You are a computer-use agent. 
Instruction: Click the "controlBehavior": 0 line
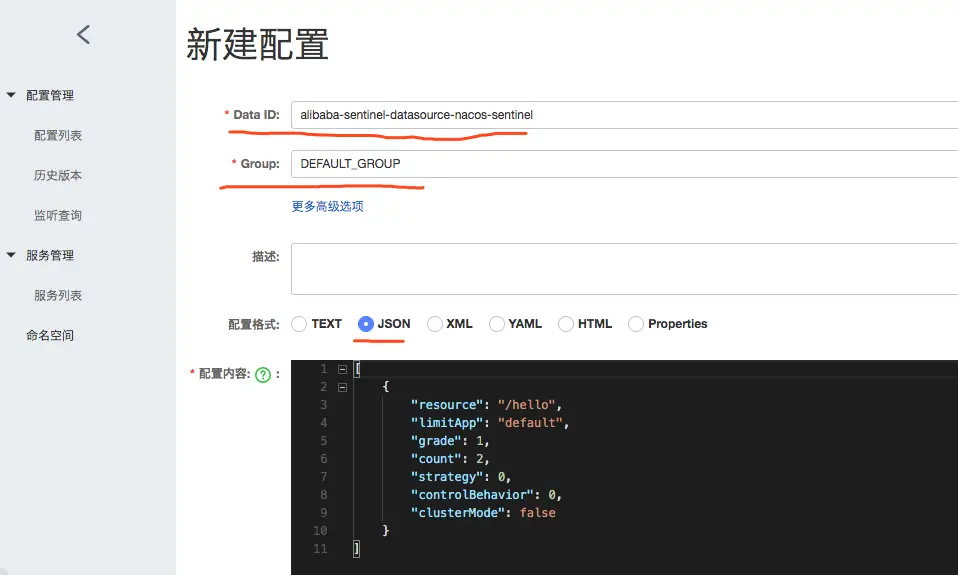point(486,495)
